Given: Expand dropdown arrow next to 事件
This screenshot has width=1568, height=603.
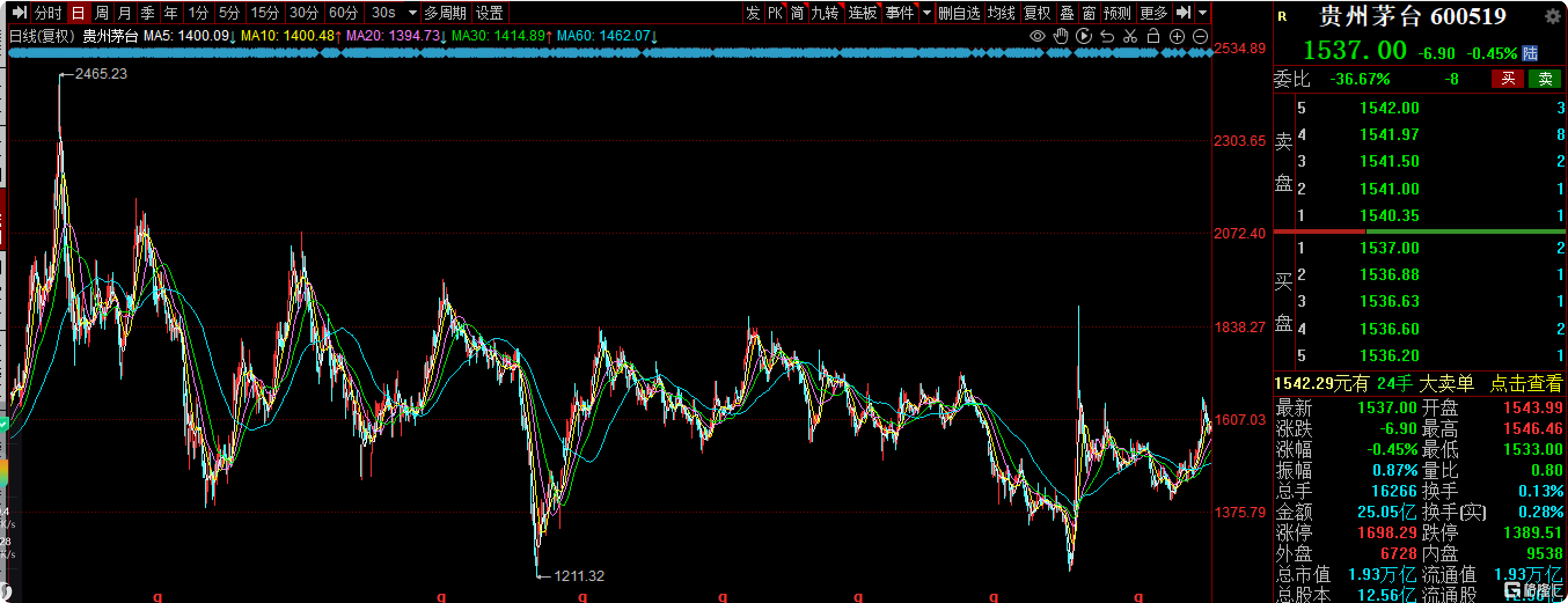Looking at the screenshot, I should click(x=926, y=13).
